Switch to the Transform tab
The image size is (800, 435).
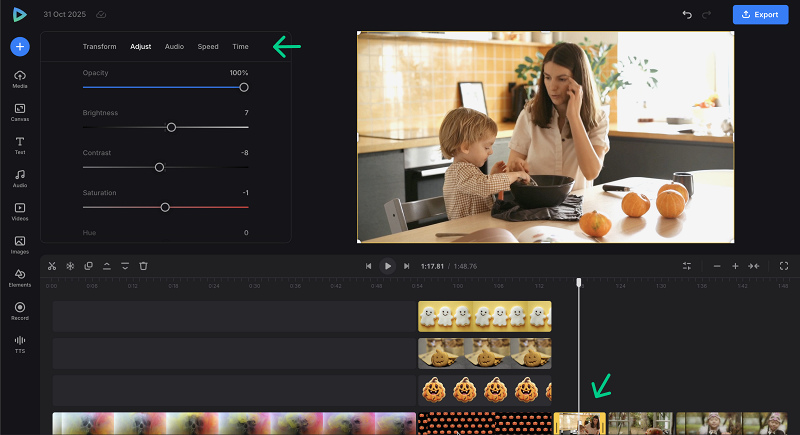tap(99, 47)
